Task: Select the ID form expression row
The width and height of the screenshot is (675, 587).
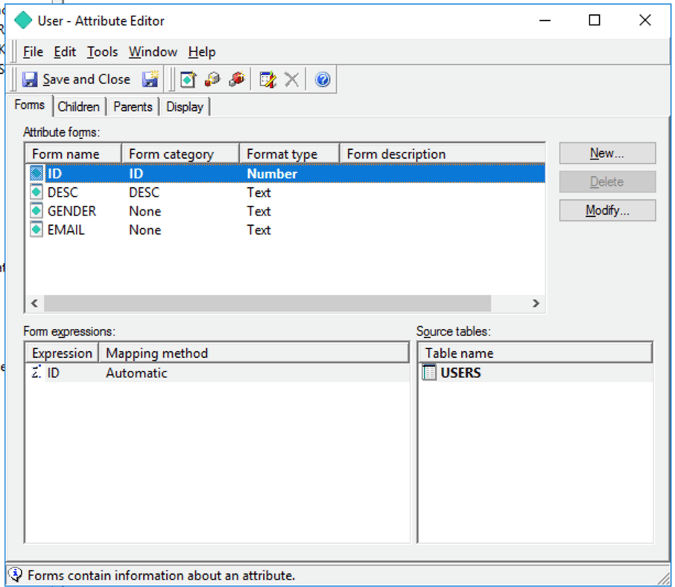Action: (x=53, y=373)
